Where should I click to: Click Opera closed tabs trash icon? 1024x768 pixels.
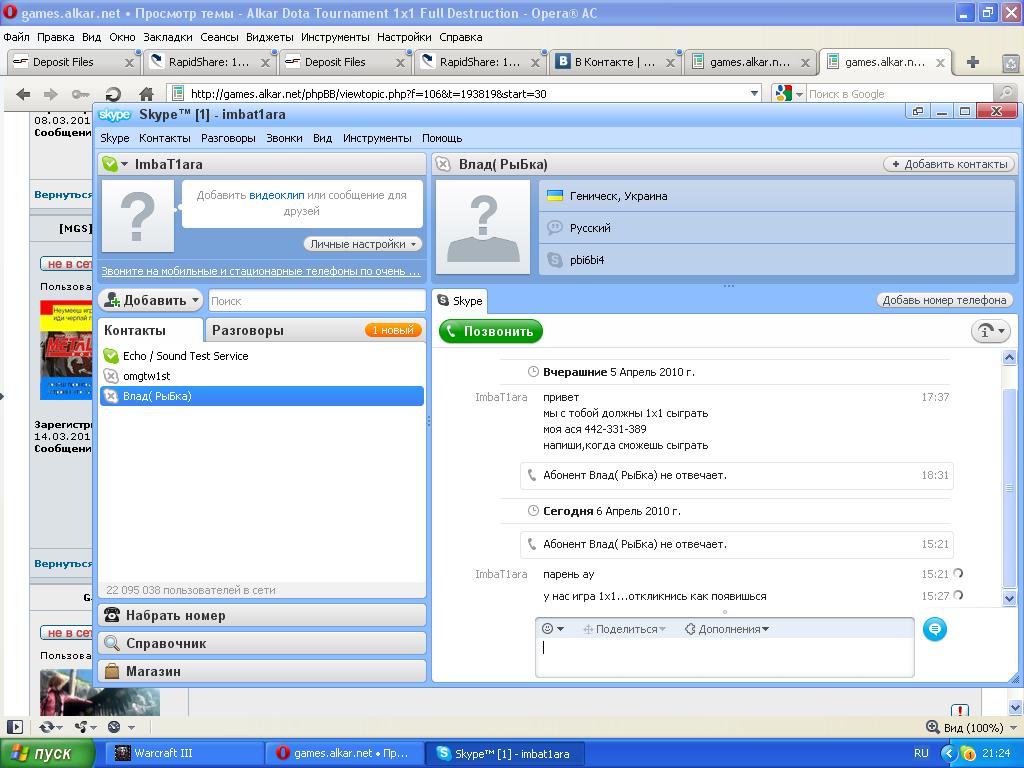1010,63
